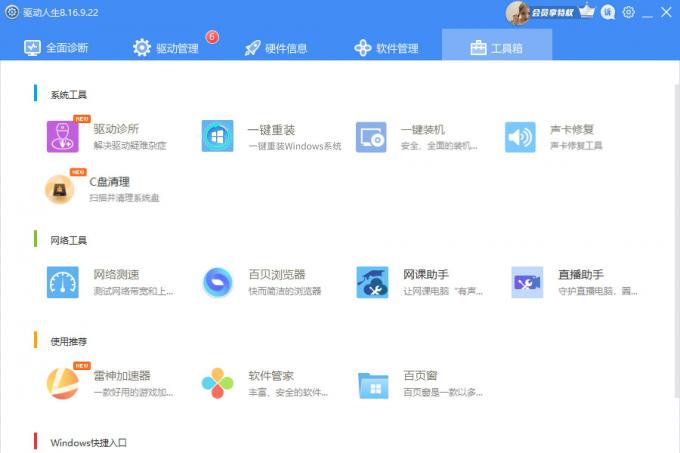The width and height of the screenshot is (680, 453).
Task: Open the 直播助手 camera icon
Action: (x=527, y=282)
